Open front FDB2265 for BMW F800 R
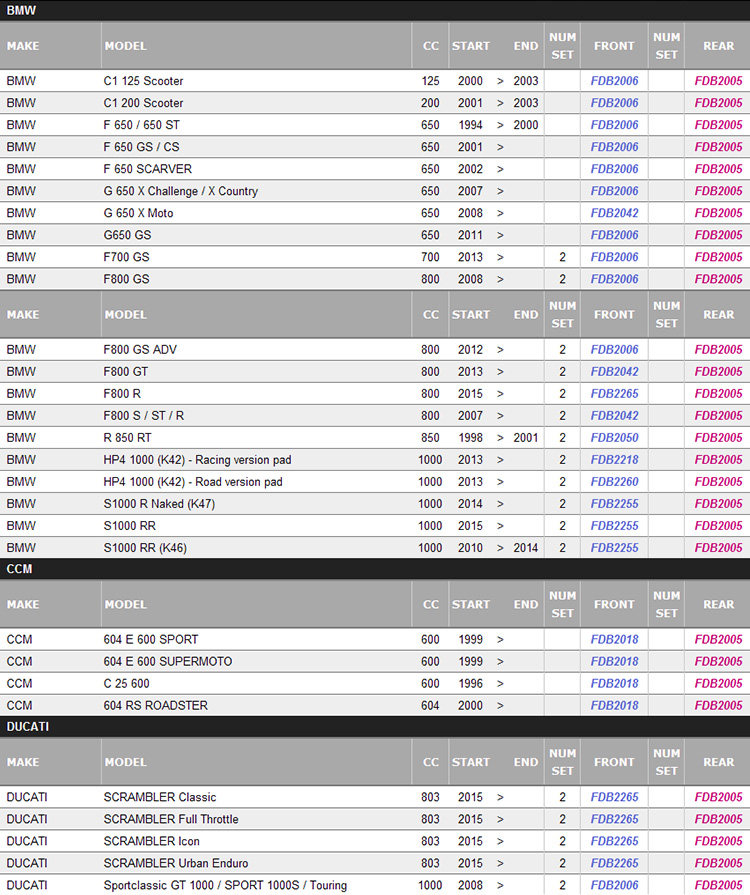This screenshot has height=895, width=750. click(x=614, y=394)
